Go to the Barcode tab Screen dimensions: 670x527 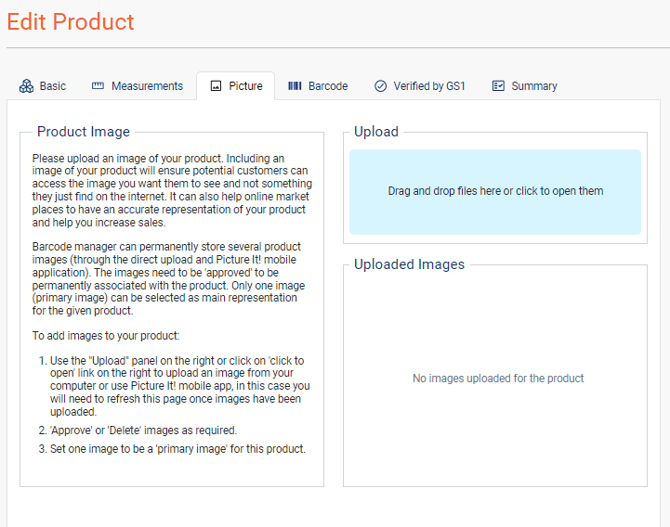[327, 86]
